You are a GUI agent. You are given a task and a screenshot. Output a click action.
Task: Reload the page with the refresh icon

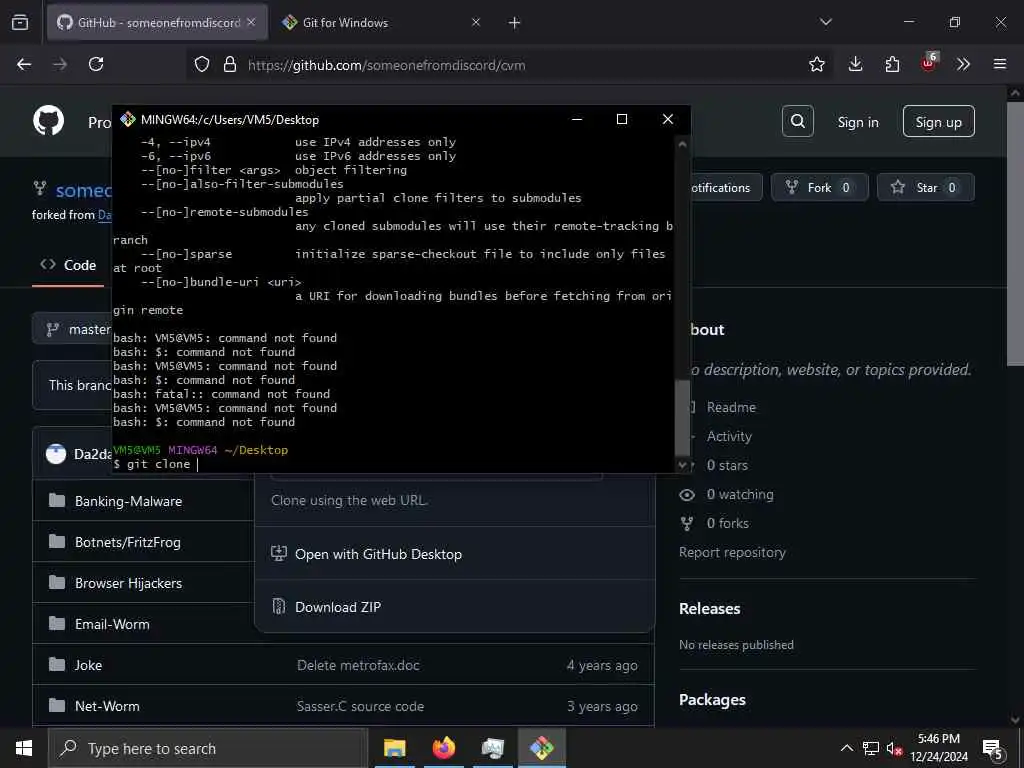(x=96, y=65)
